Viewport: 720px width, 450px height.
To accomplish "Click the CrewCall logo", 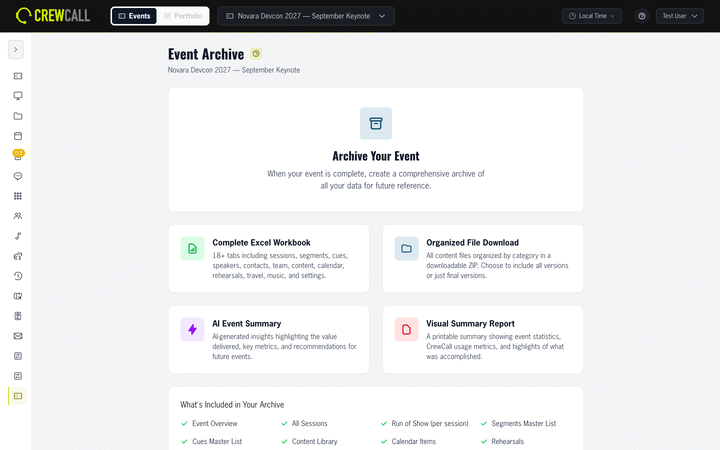I will (x=53, y=16).
